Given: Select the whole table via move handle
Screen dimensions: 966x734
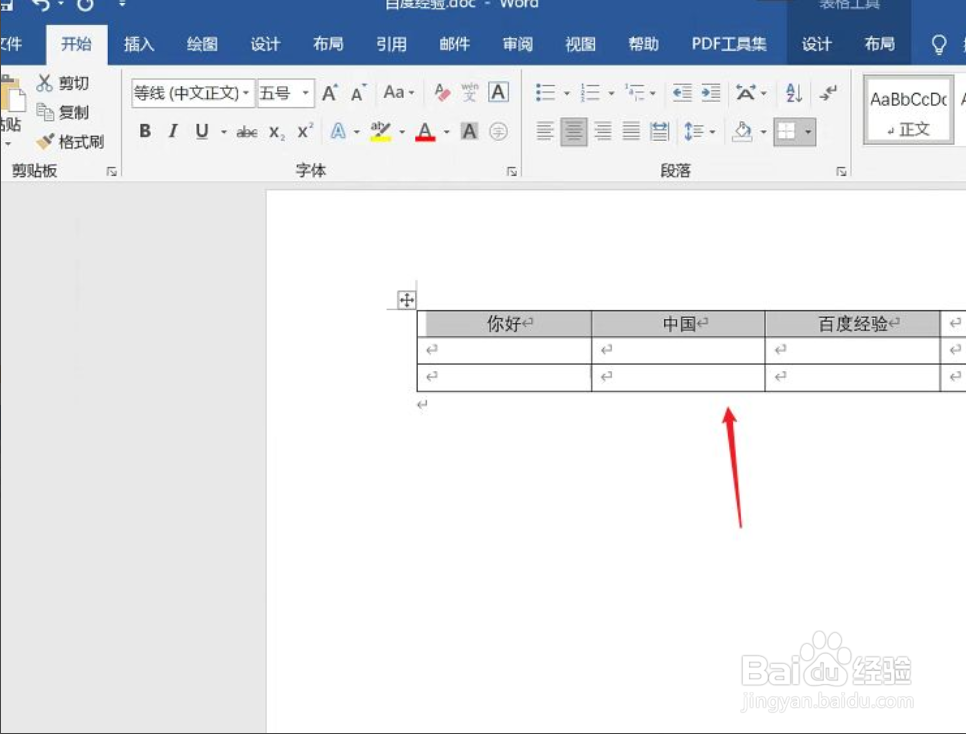Looking at the screenshot, I should point(406,299).
